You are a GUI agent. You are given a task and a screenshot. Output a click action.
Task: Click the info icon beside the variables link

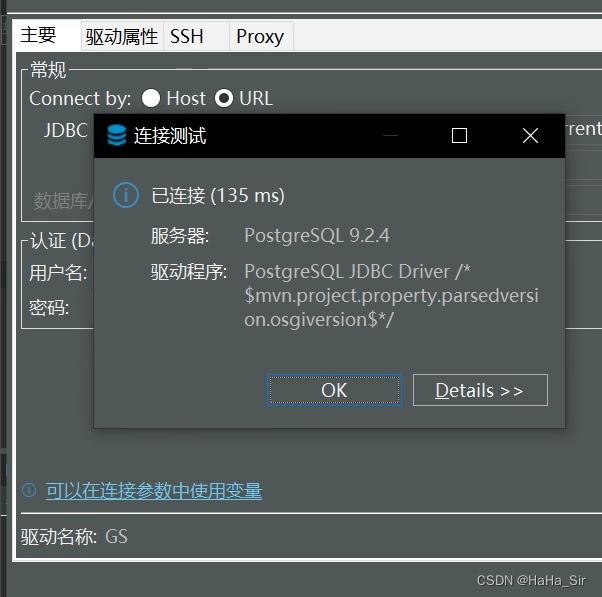point(29,490)
